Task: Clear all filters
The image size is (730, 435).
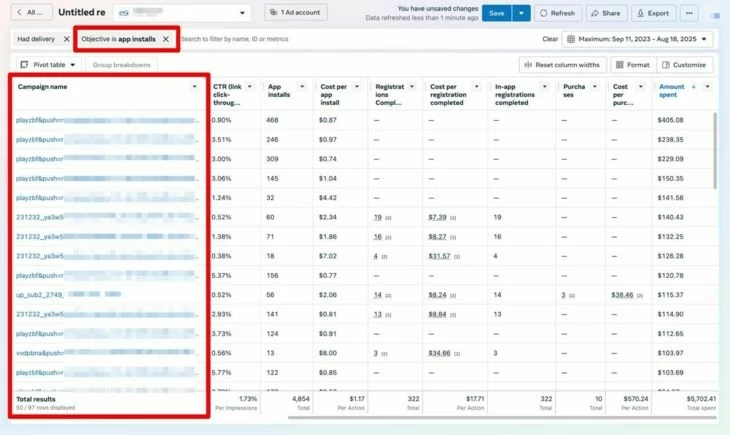Action: (x=550, y=39)
